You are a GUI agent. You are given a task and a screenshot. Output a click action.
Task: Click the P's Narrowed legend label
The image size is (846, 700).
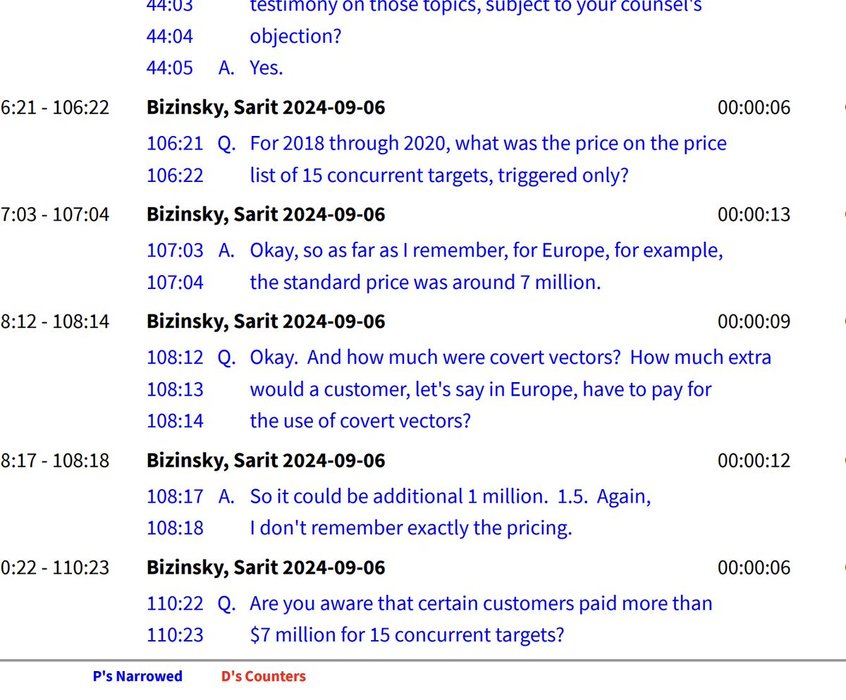(138, 676)
